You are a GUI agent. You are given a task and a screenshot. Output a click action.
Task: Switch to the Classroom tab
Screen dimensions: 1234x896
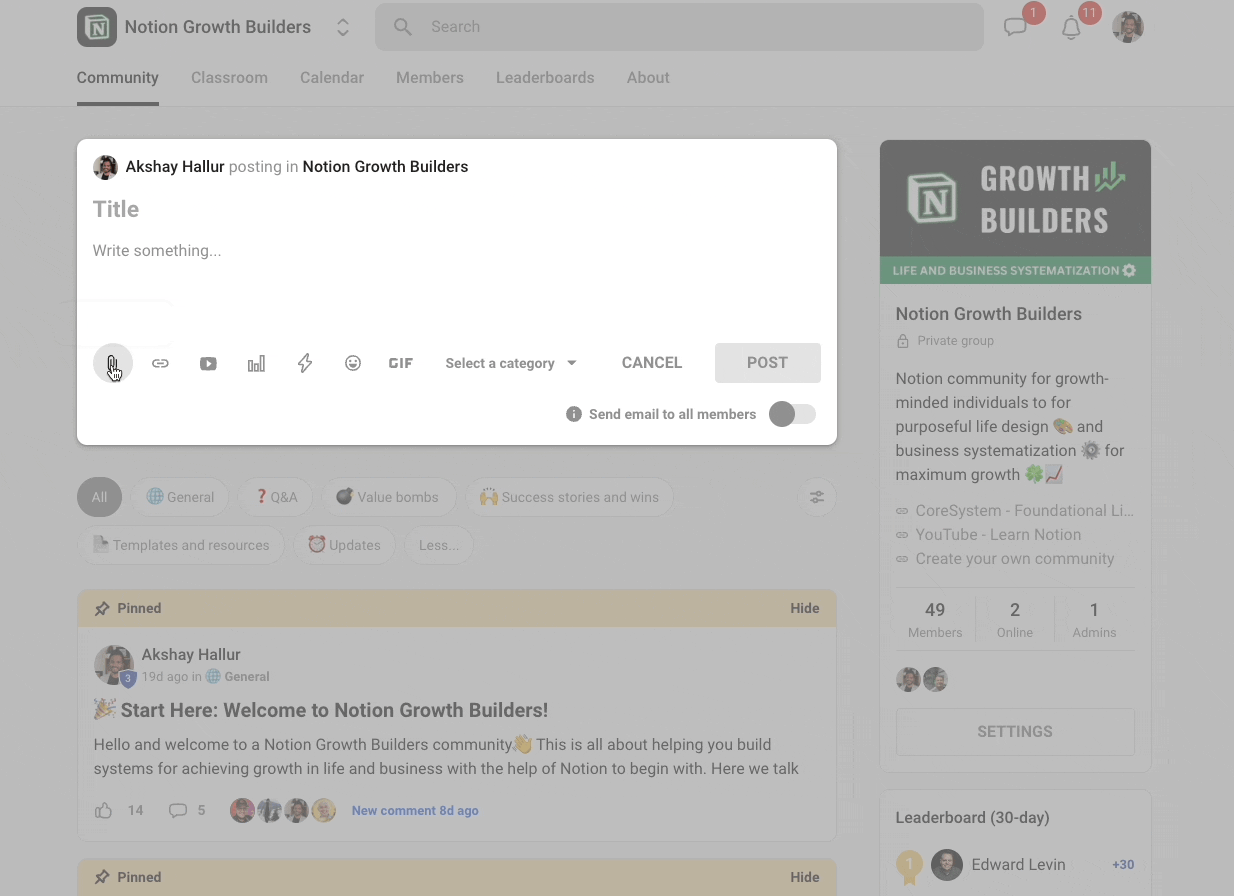pyautogui.click(x=229, y=78)
